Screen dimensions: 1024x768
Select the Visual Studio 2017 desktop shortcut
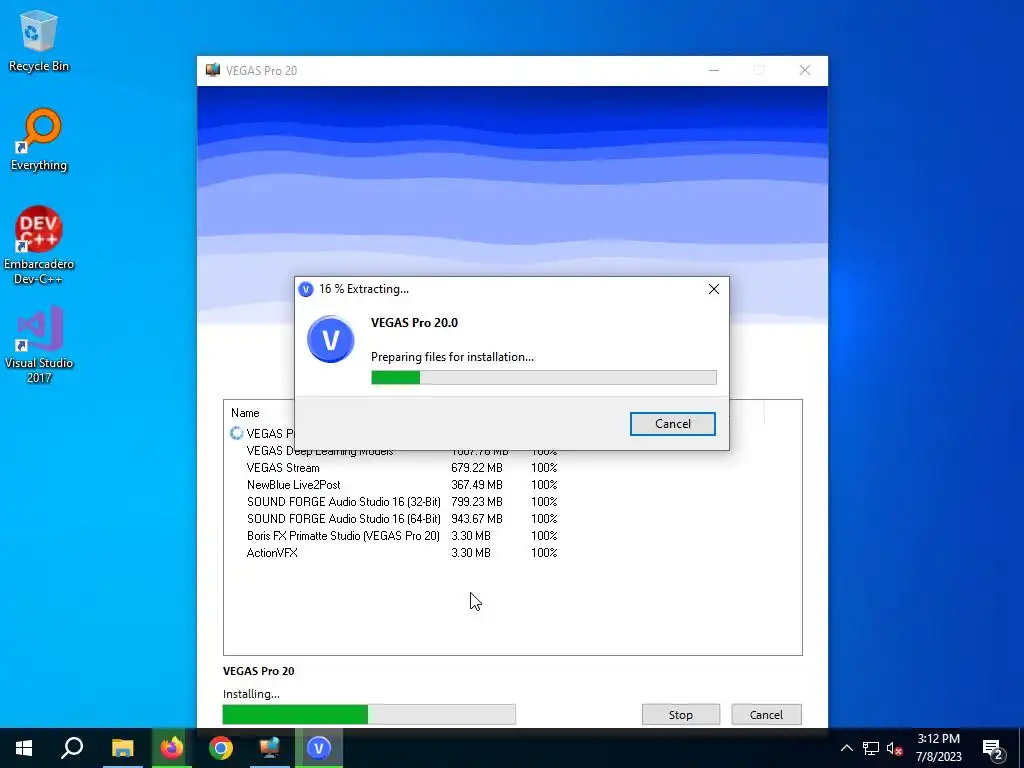coord(39,344)
